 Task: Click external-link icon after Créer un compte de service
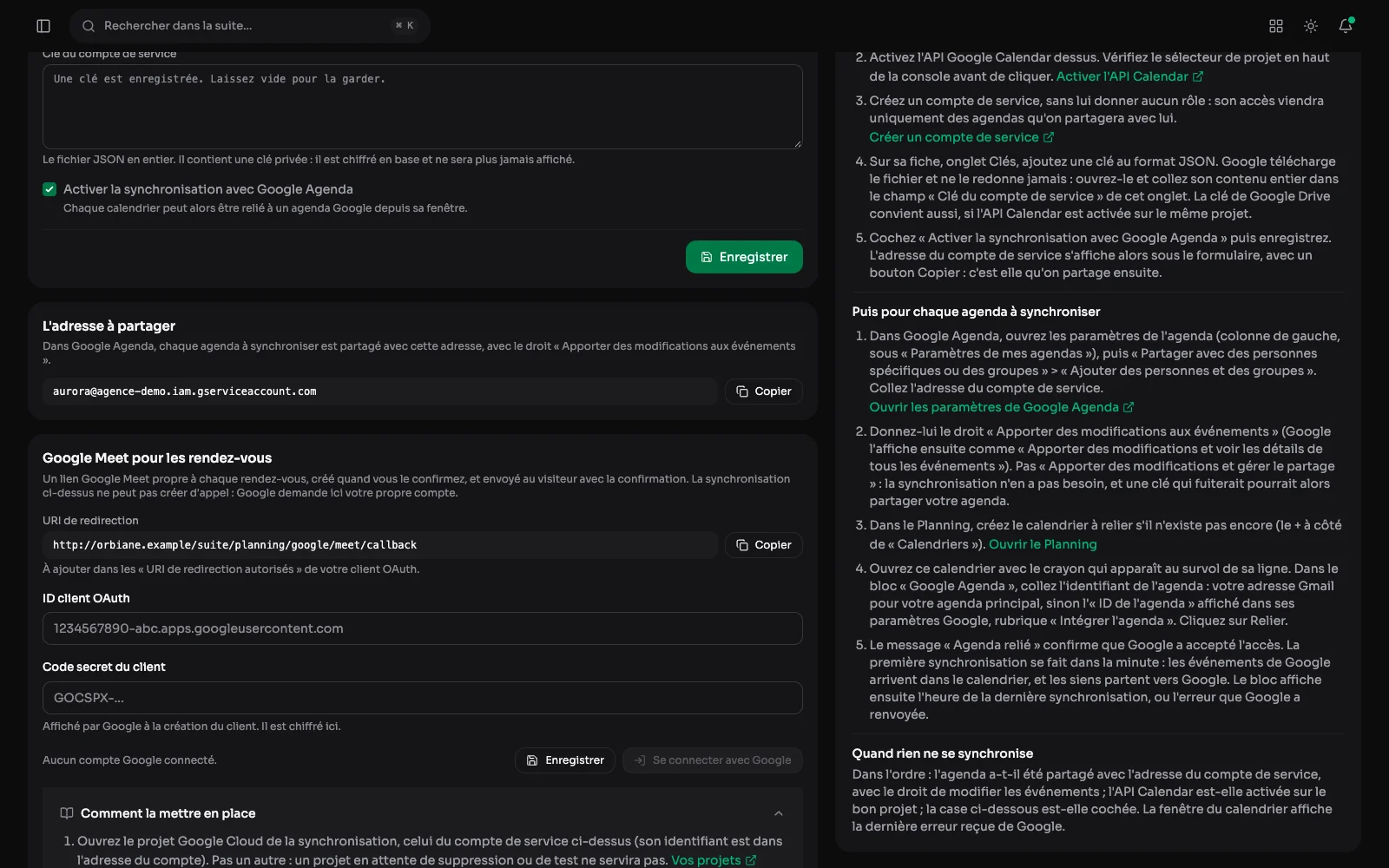[1049, 137]
